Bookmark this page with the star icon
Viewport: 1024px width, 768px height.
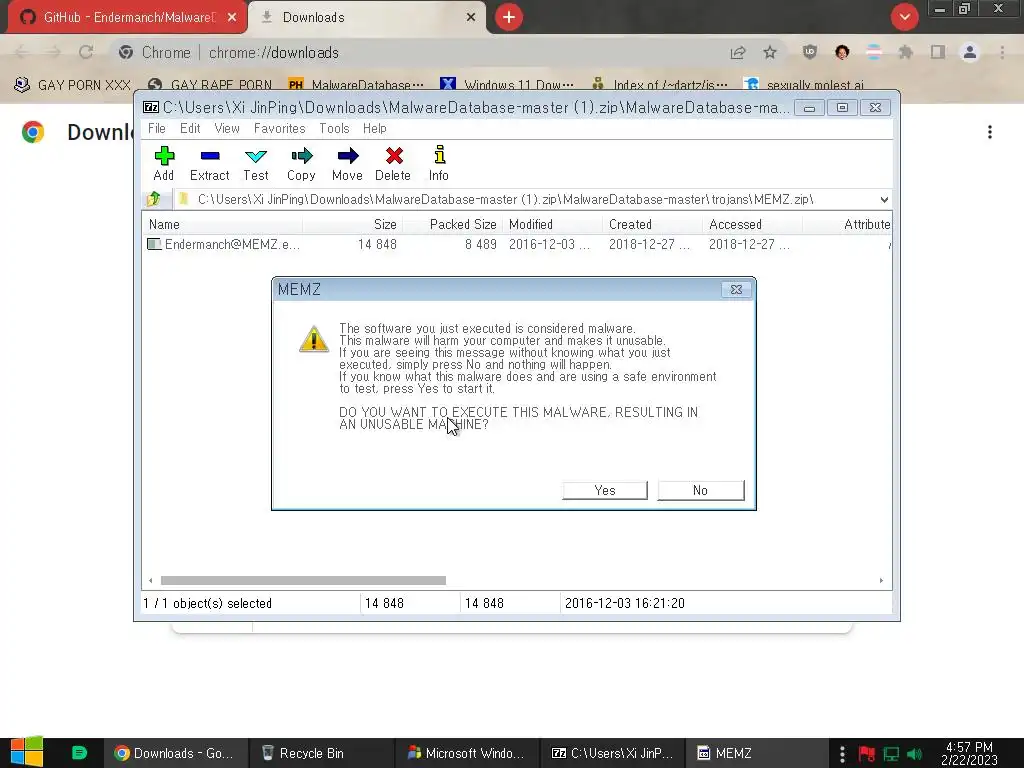(770, 52)
